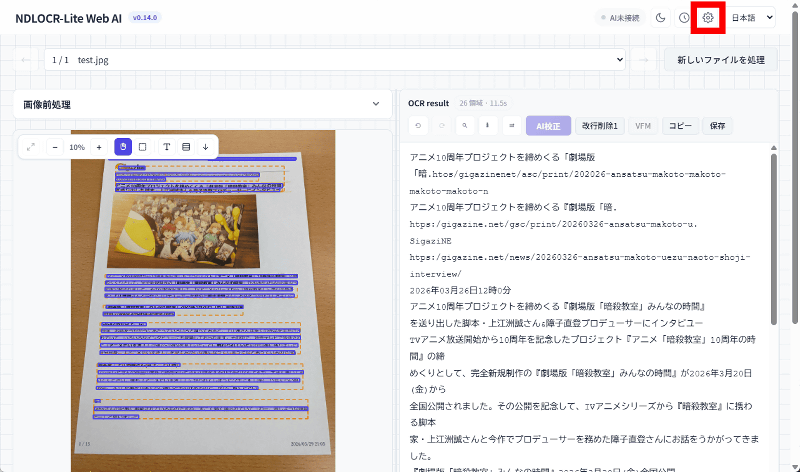Click the text T tool icon
The width and height of the screenshot is (800, 472).
pyautogui.click(x=166, y=147)
